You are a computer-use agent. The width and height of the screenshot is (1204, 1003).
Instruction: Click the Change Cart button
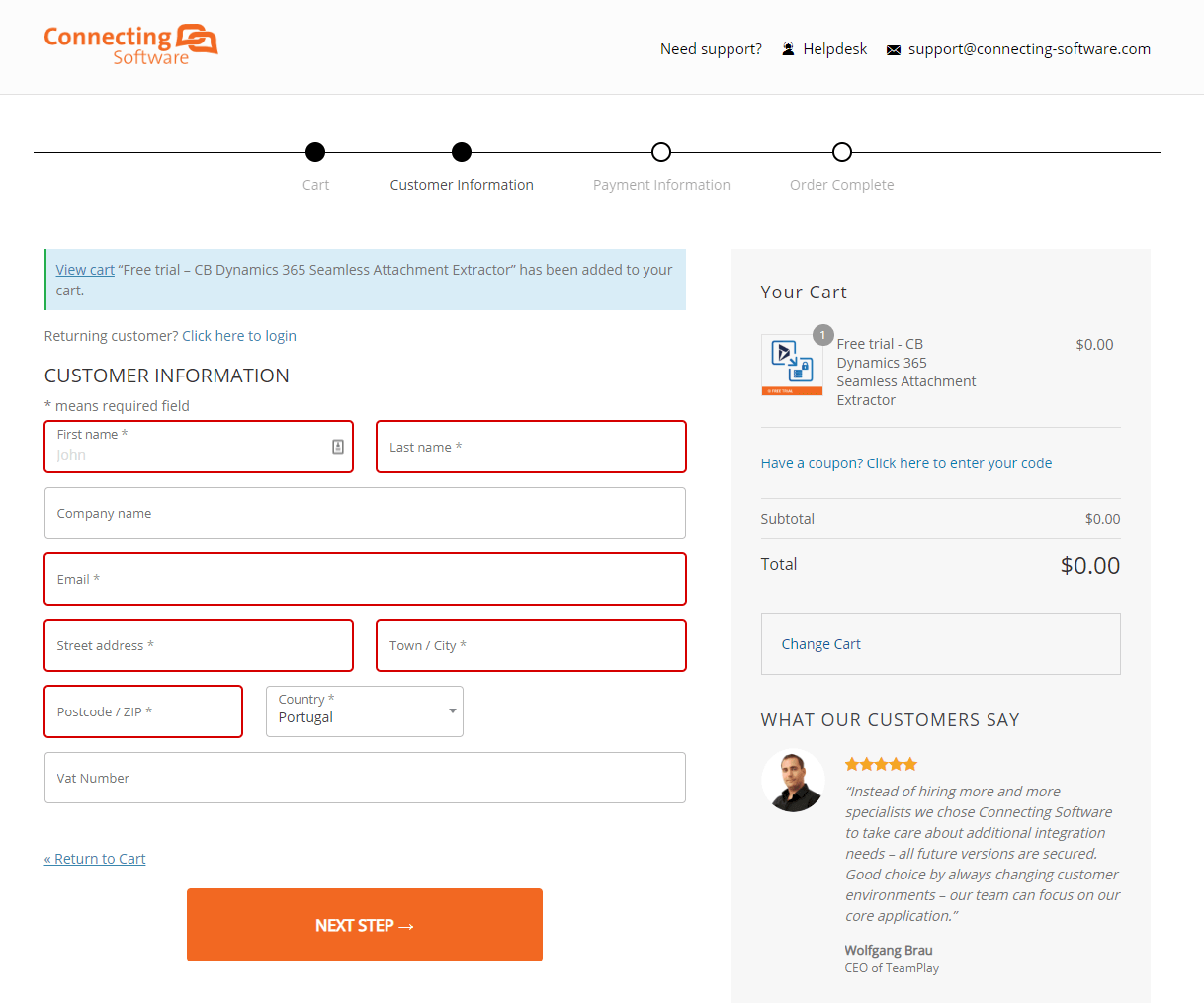pyautogui.click(x=941, y=644)
